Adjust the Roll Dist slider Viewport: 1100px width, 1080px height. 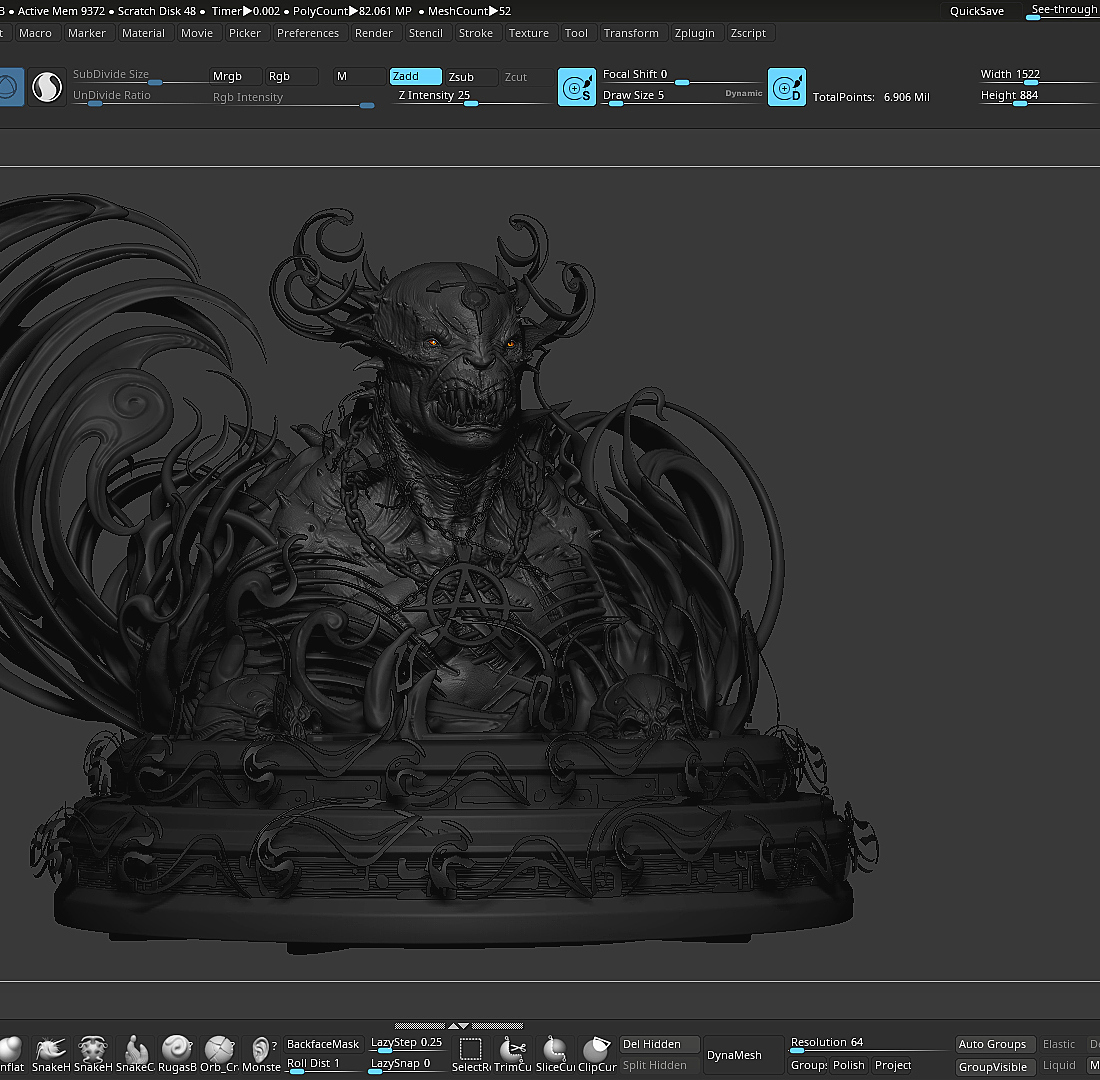323,1065
